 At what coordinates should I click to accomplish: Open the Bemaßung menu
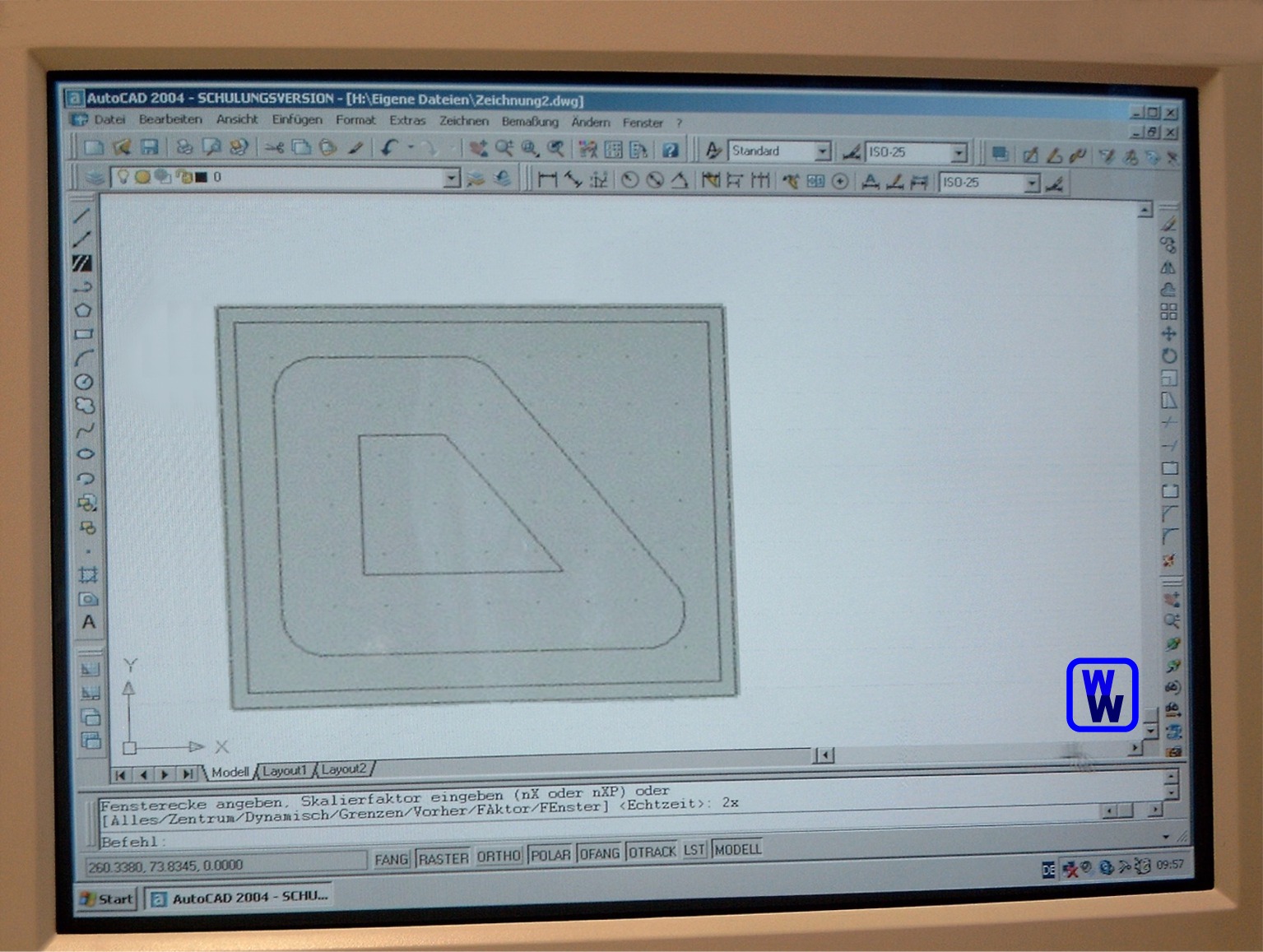click(530, 122)
